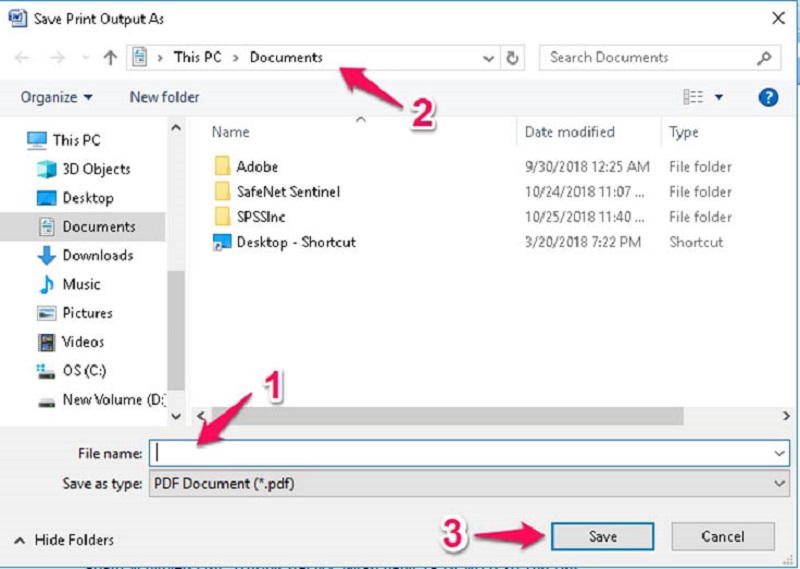Image resolution: width=800 pixels, height=569 pixels.
Task: Select Downloads in navigation pane
Action: pyautogui.click(x=86, y=255)
